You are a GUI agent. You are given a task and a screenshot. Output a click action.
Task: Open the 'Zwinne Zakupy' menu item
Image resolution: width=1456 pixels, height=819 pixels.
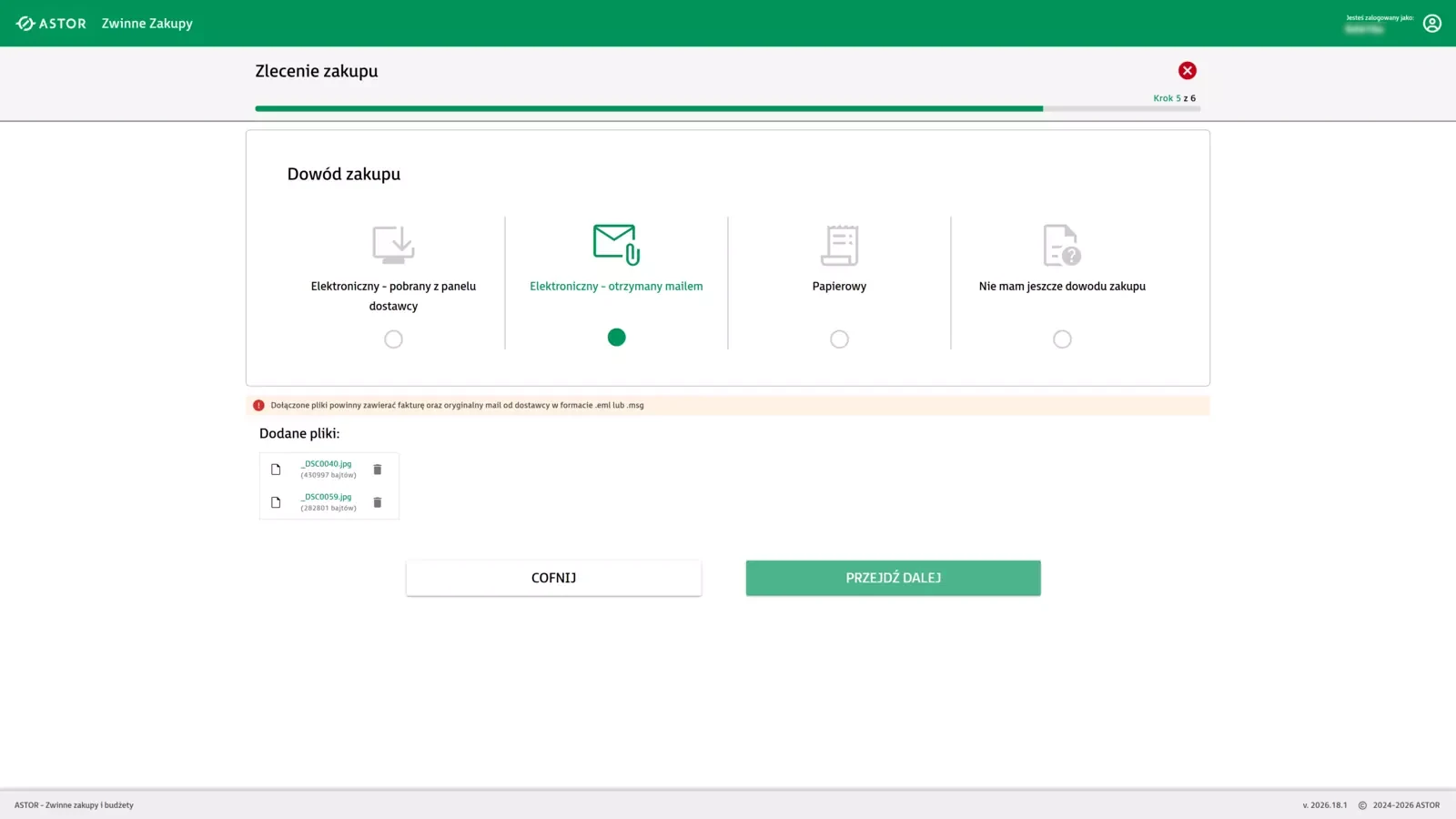tap(147, 23)
